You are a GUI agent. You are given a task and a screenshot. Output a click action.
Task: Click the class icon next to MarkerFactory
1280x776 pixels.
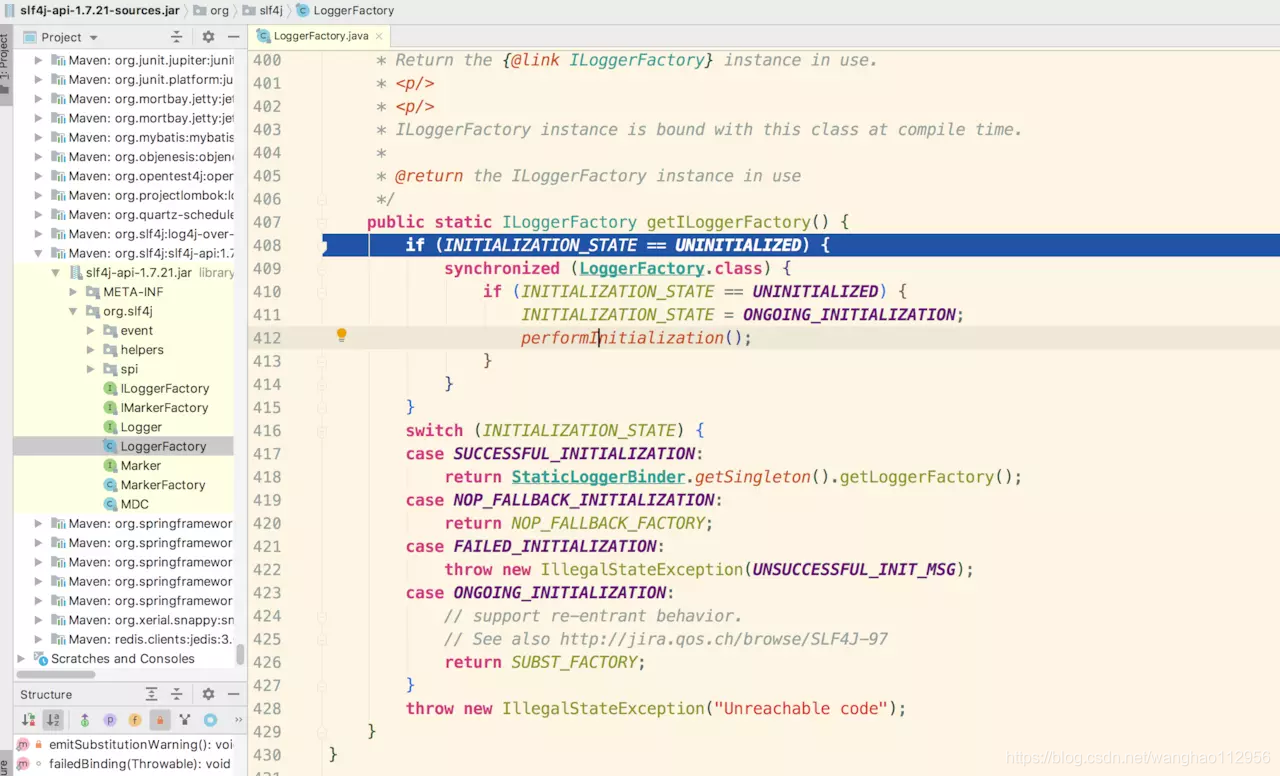click(110, 485)
